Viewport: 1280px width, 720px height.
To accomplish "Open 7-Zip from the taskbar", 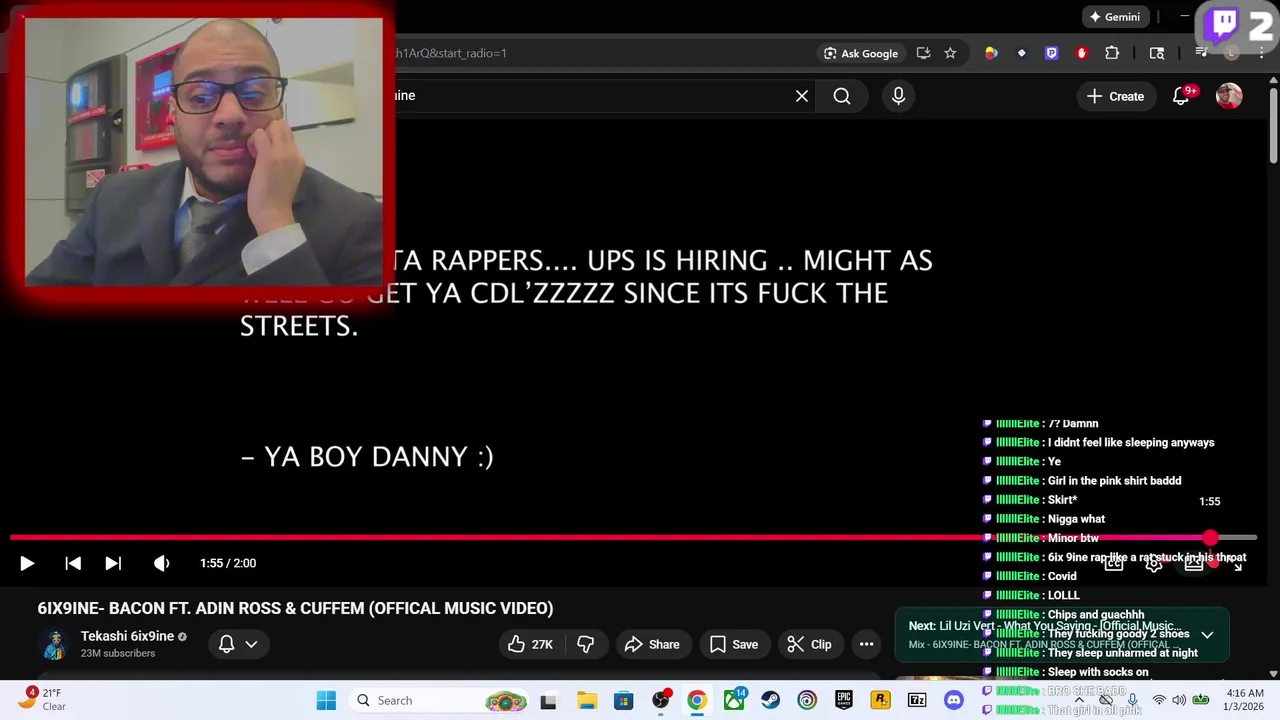I will click(x=917, y=701).
